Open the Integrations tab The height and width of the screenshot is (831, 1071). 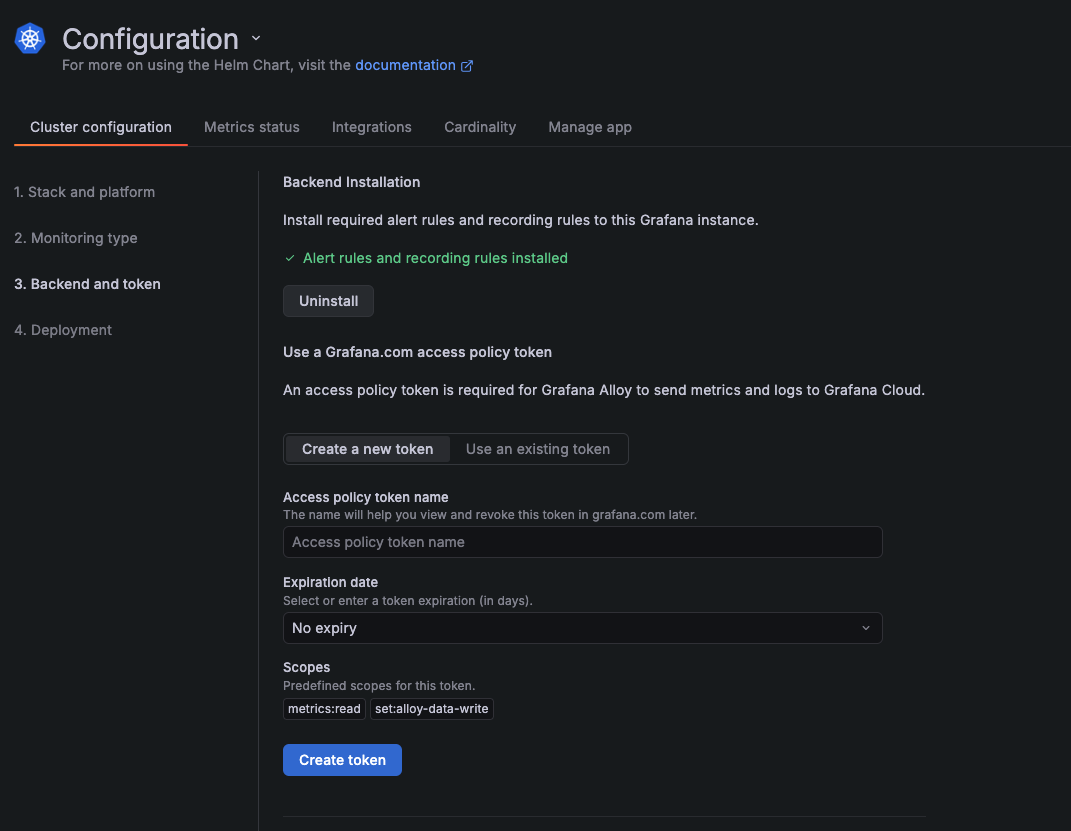point(372,127)
